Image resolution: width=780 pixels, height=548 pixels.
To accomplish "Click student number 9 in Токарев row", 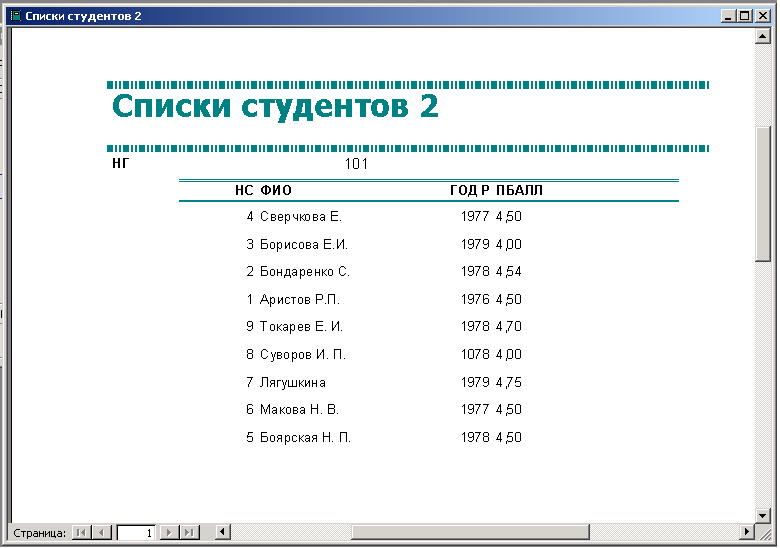I will (250, 326).
